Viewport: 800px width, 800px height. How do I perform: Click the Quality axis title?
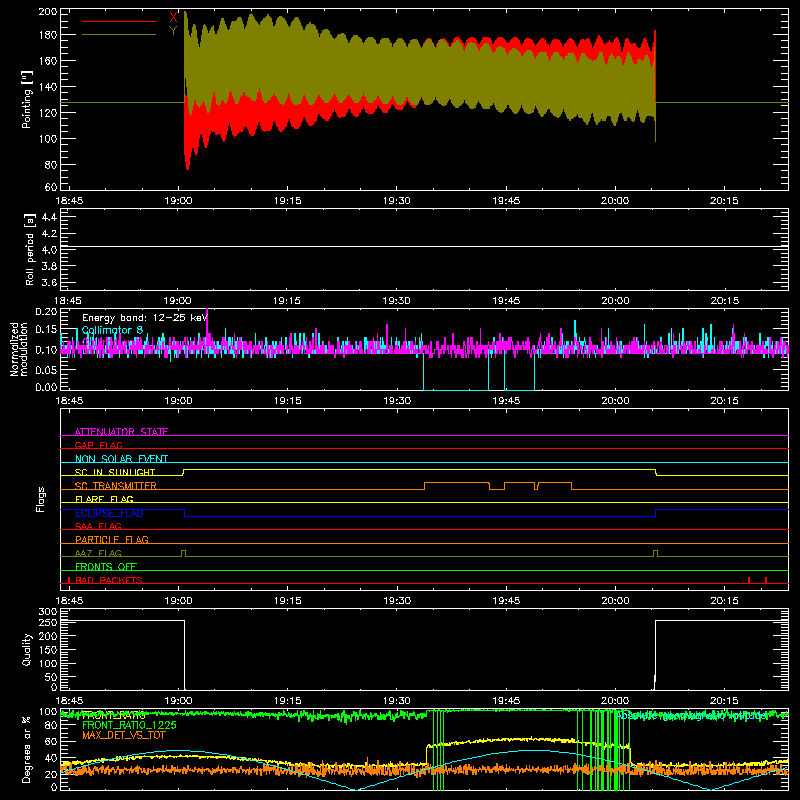coord(27,649)
